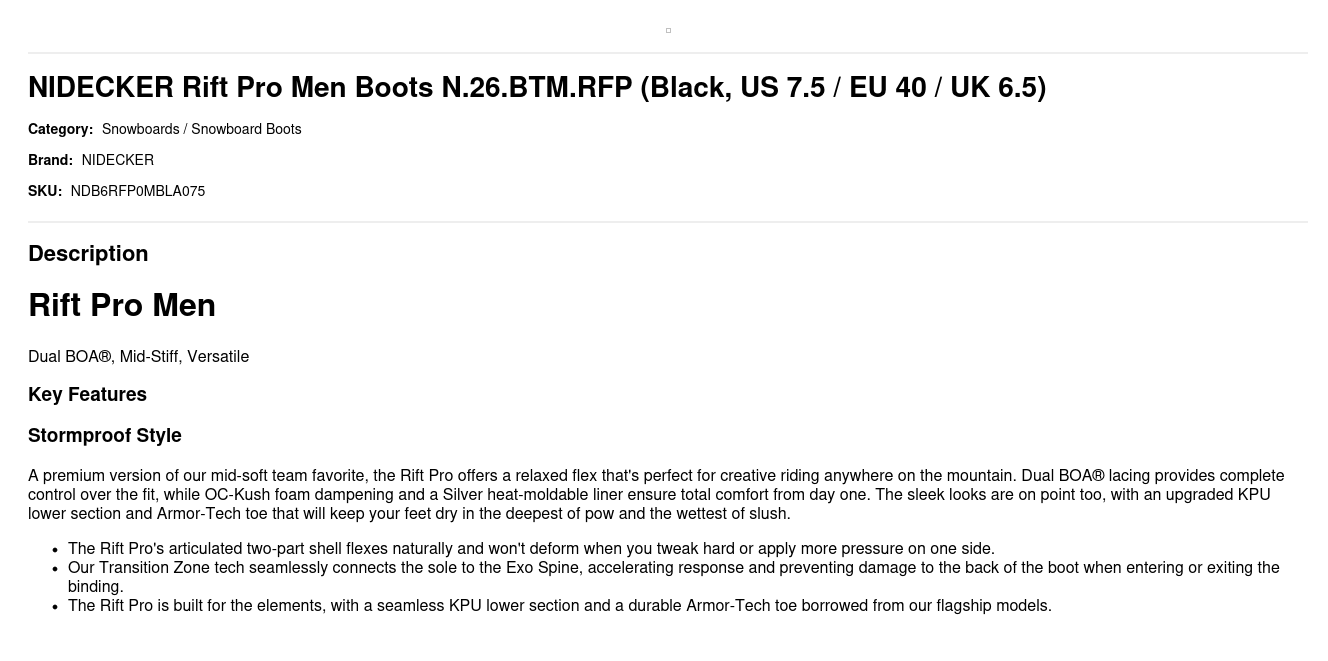Click the "SKU:" label

[x=45, y=191]
